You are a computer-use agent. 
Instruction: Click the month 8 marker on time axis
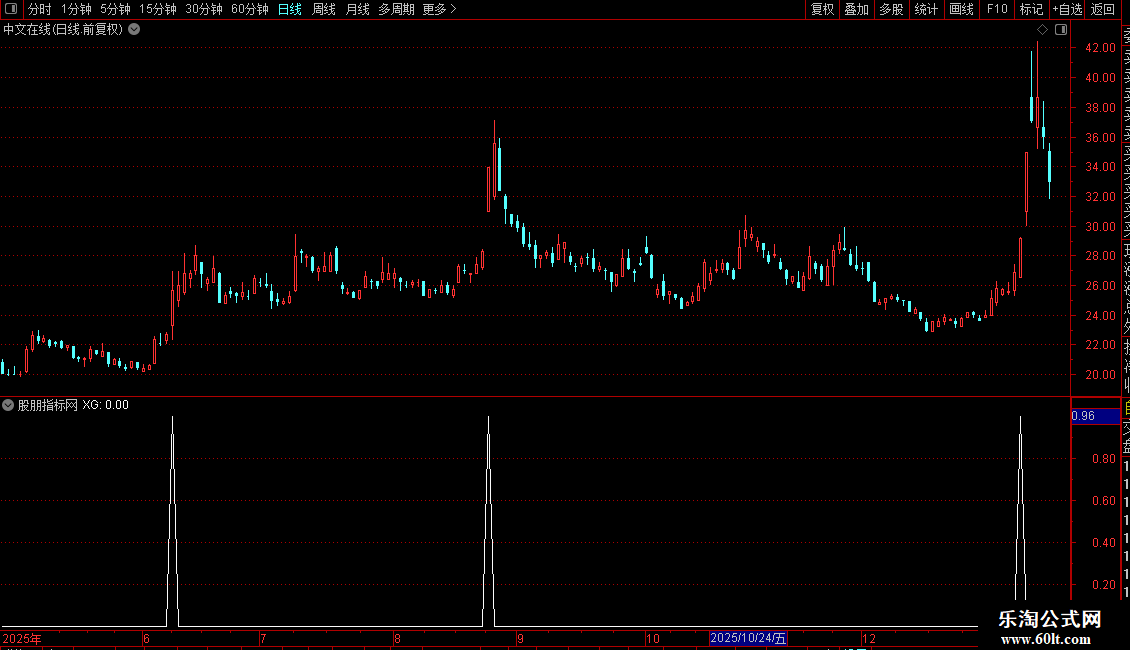tap(397, 638)
